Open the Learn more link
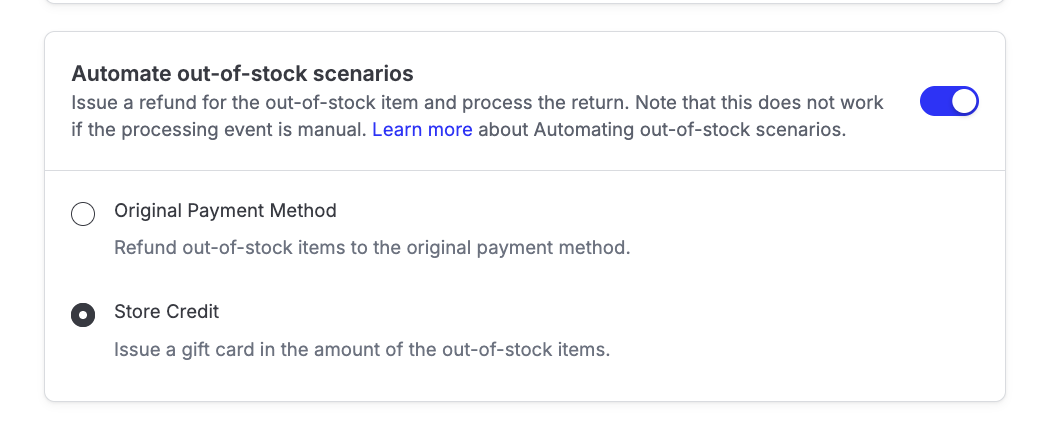Viewport: 1046px width, 436px height. coord(422,130)
